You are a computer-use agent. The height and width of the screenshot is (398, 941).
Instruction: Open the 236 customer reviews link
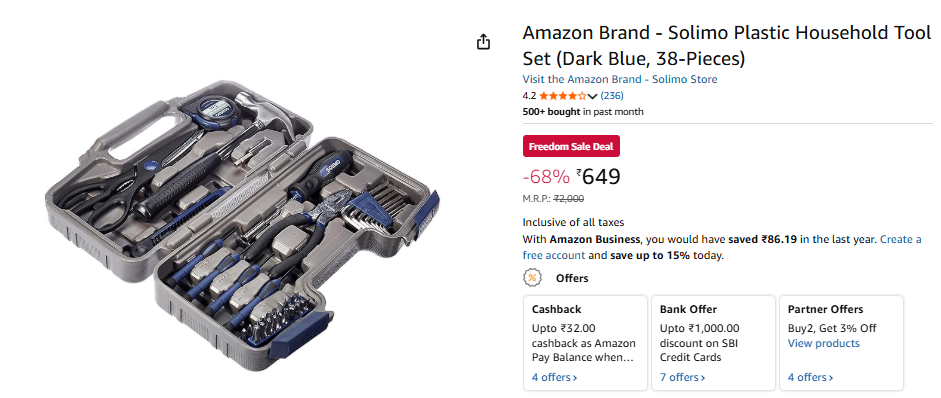[x=612, y=95]
